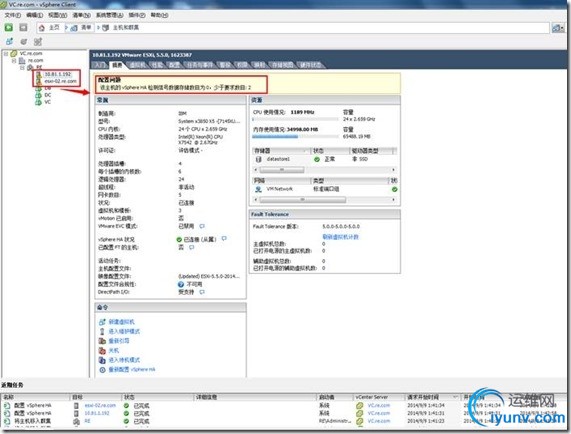Click the last icon in second toolbar
This screenshot has width=571, height=434.
pos(38,42)
